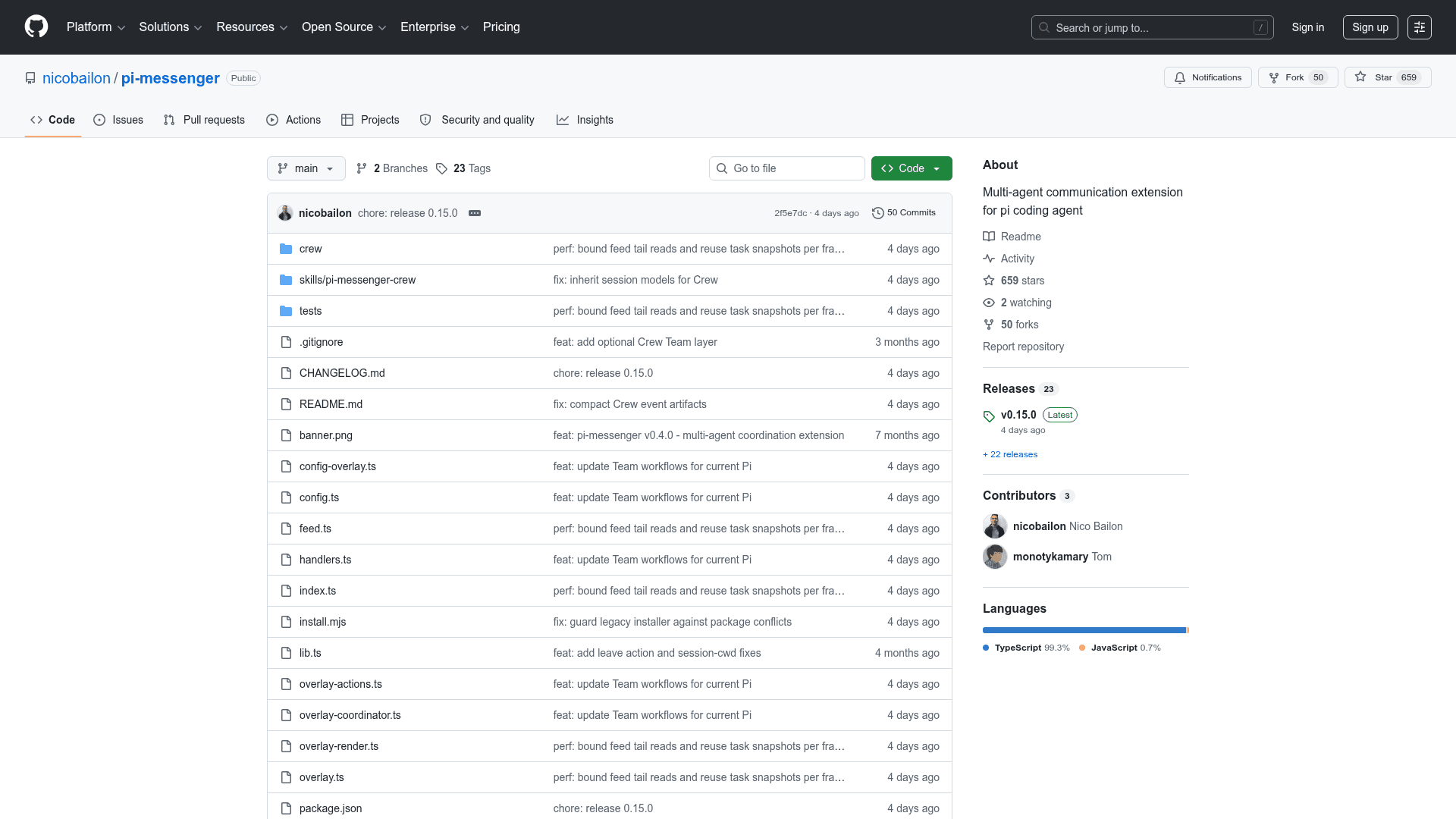
Task: Click the TypeScript blue language dot
Action: (986, 648)
